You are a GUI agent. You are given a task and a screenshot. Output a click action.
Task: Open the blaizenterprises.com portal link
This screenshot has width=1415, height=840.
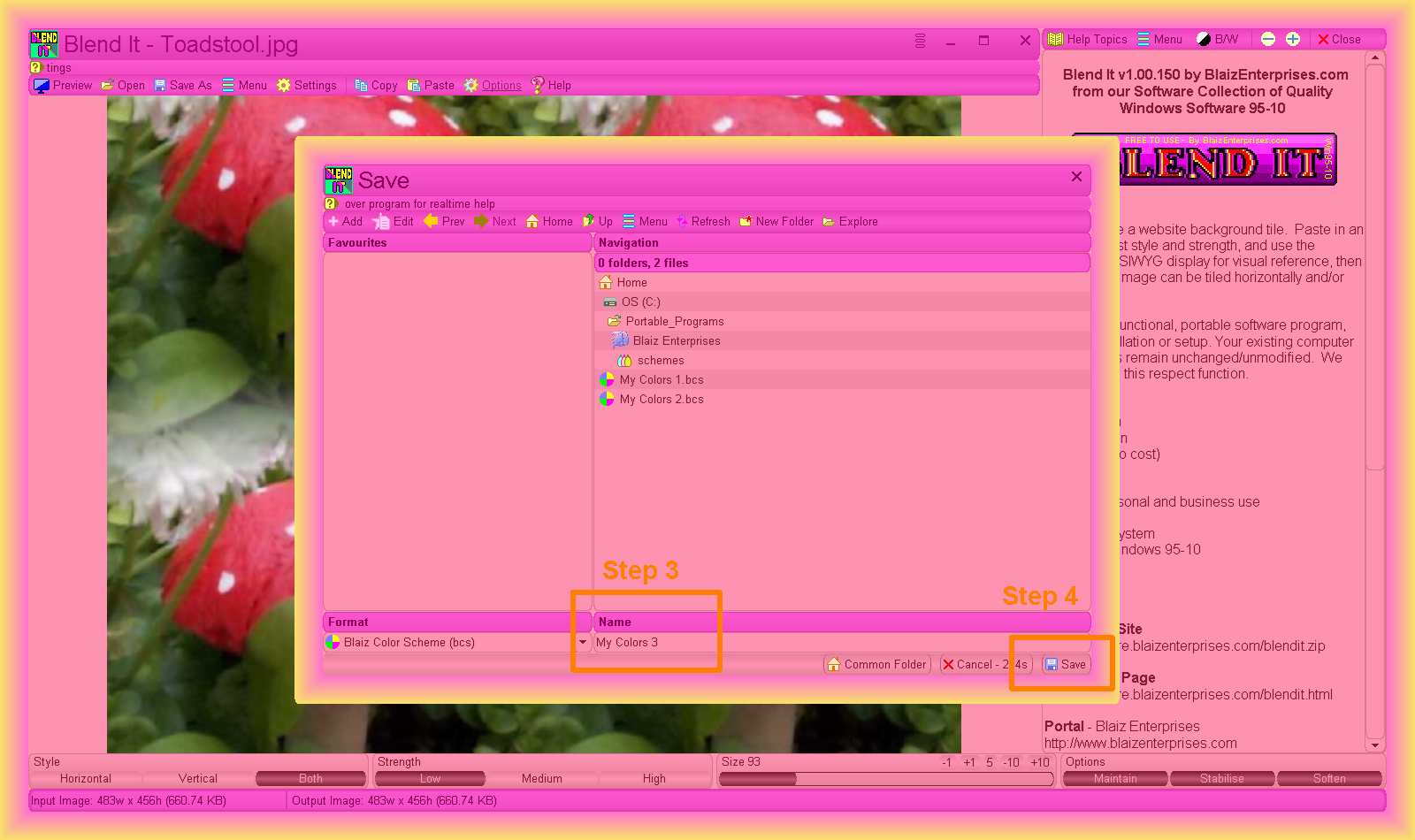point(1141,744)
